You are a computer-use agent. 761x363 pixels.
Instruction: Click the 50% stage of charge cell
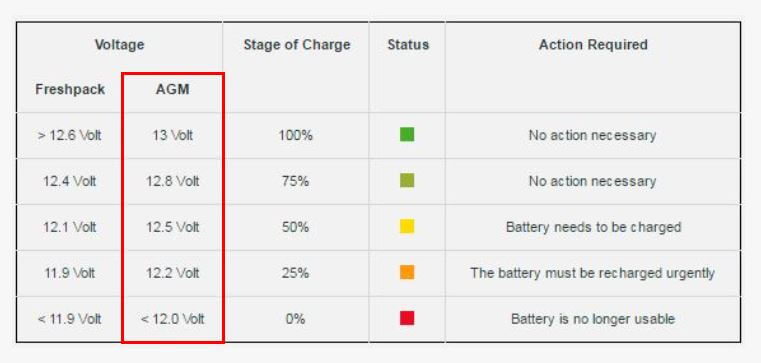(295, 227)
